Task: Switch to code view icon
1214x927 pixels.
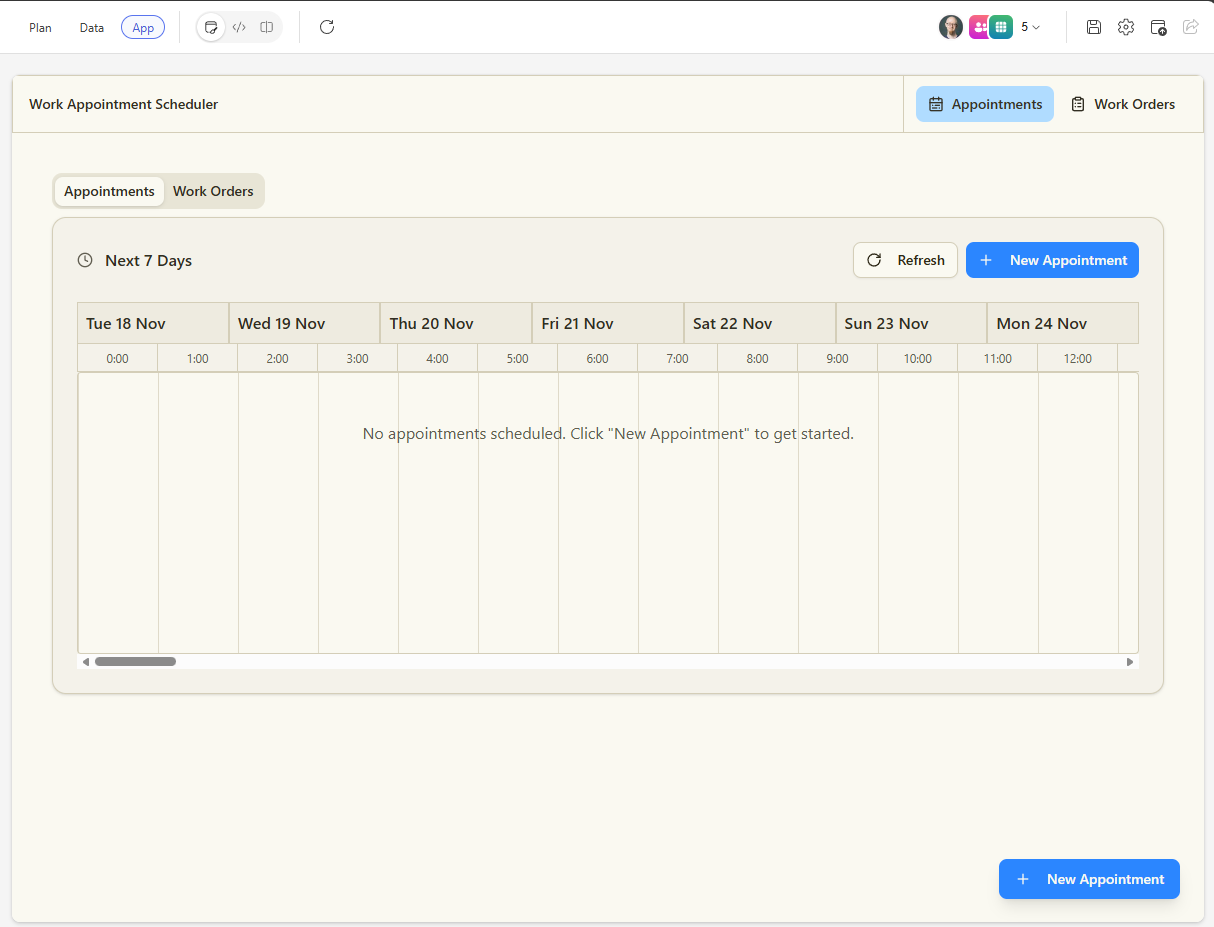Action: 239,27
